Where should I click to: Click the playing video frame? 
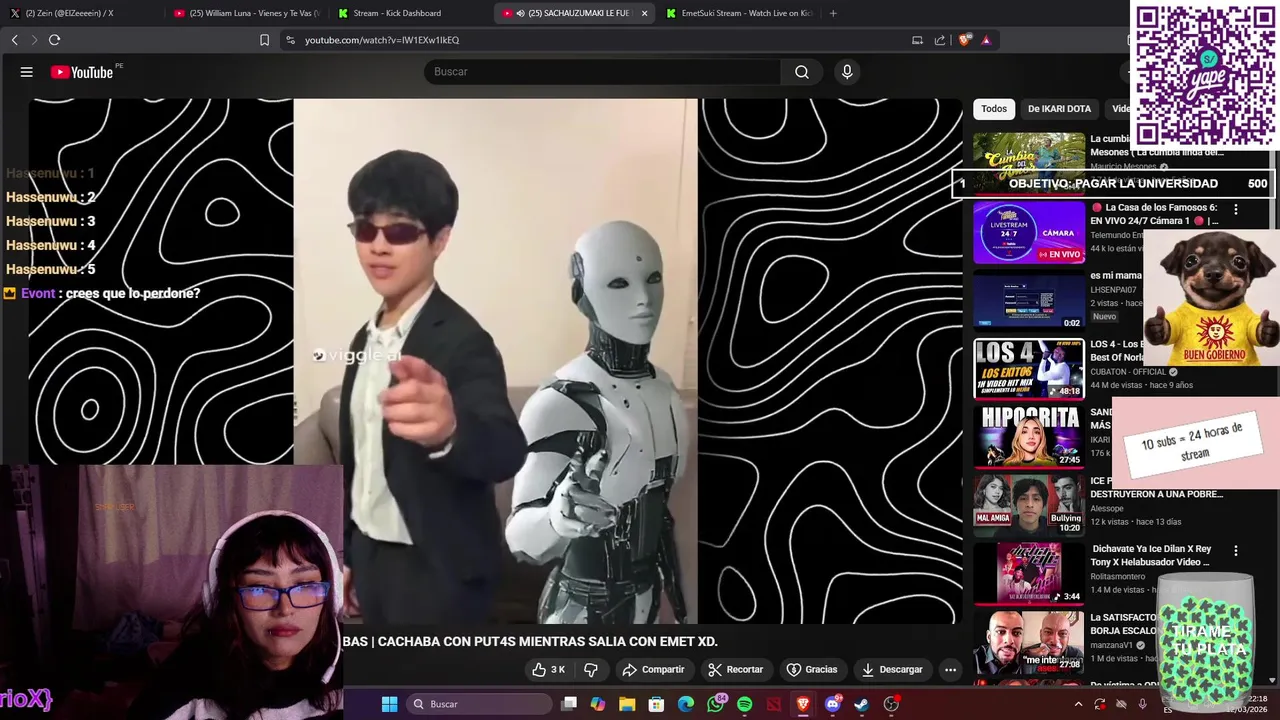[495, 360]
